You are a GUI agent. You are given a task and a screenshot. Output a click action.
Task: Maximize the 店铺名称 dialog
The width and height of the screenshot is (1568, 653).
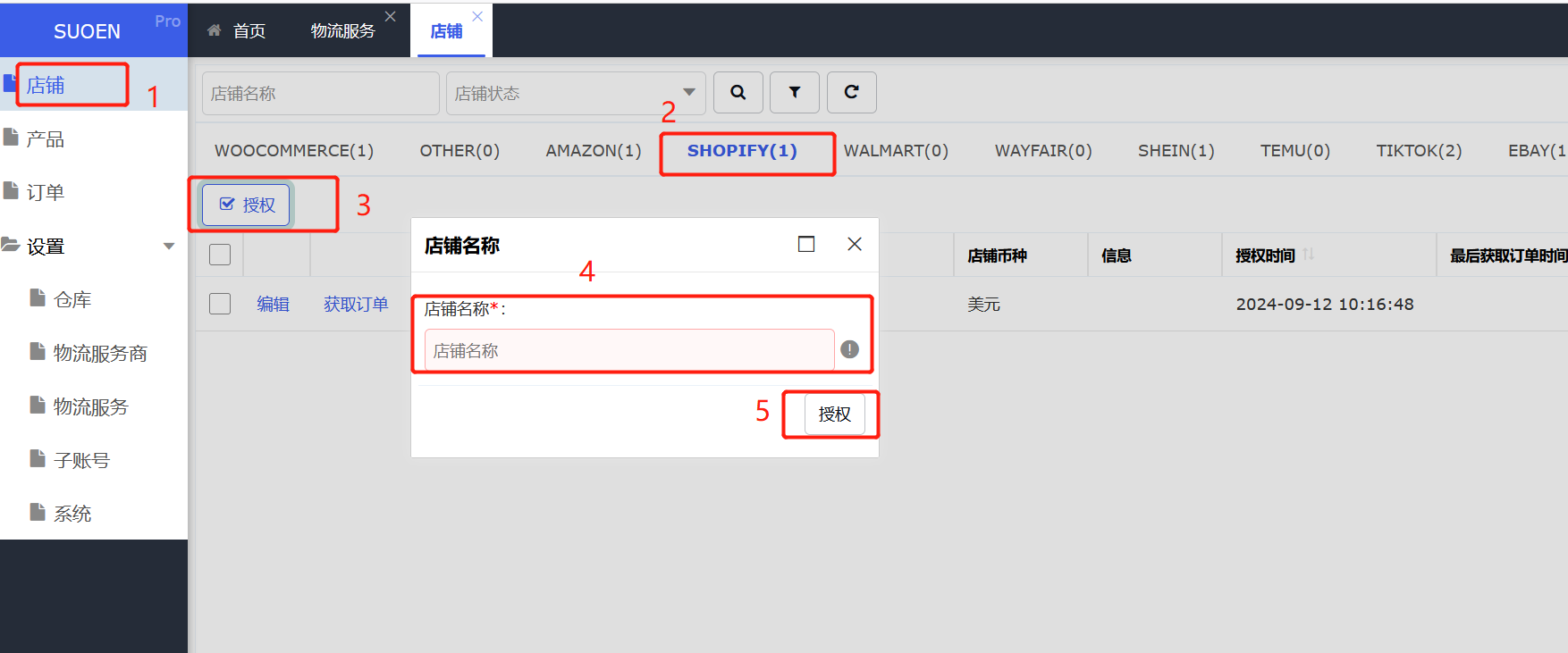click(806, 244)
